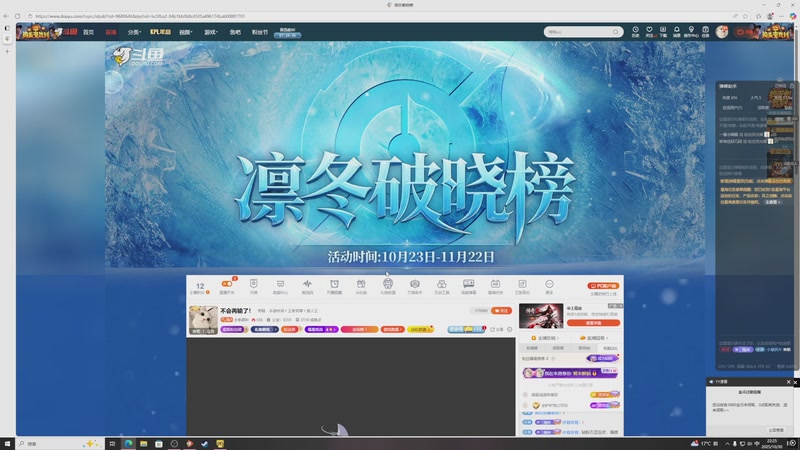Click the purple 'become fan' badge button
Screen dimensions: 800x450
tap(603, 359)
